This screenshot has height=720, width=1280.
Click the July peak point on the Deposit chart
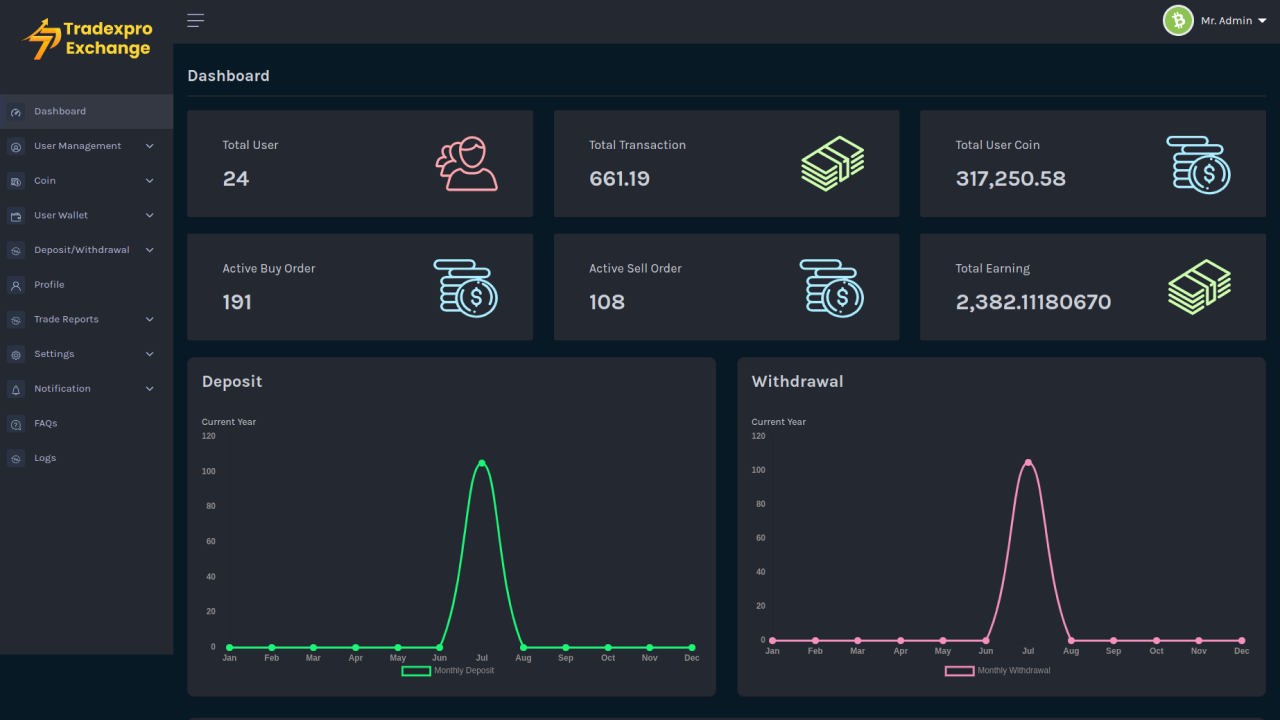482,462
